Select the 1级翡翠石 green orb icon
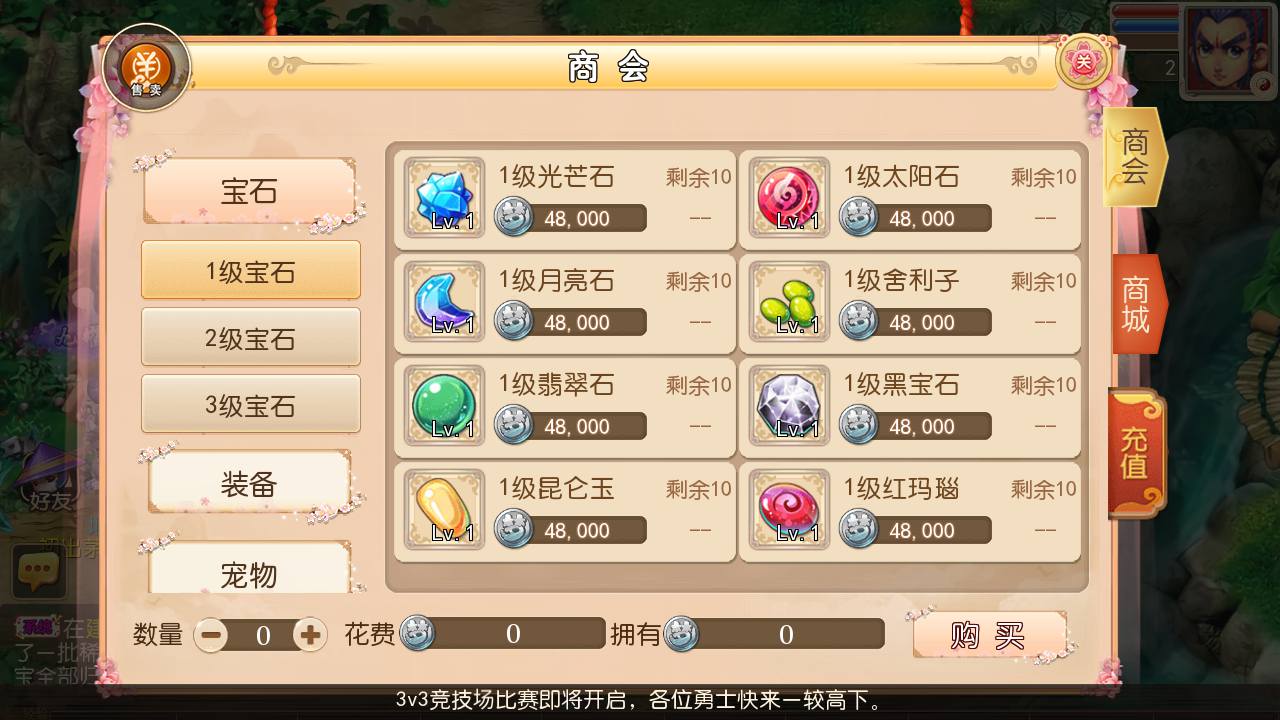Viewport: 1280px width, 720px height. 444,406
